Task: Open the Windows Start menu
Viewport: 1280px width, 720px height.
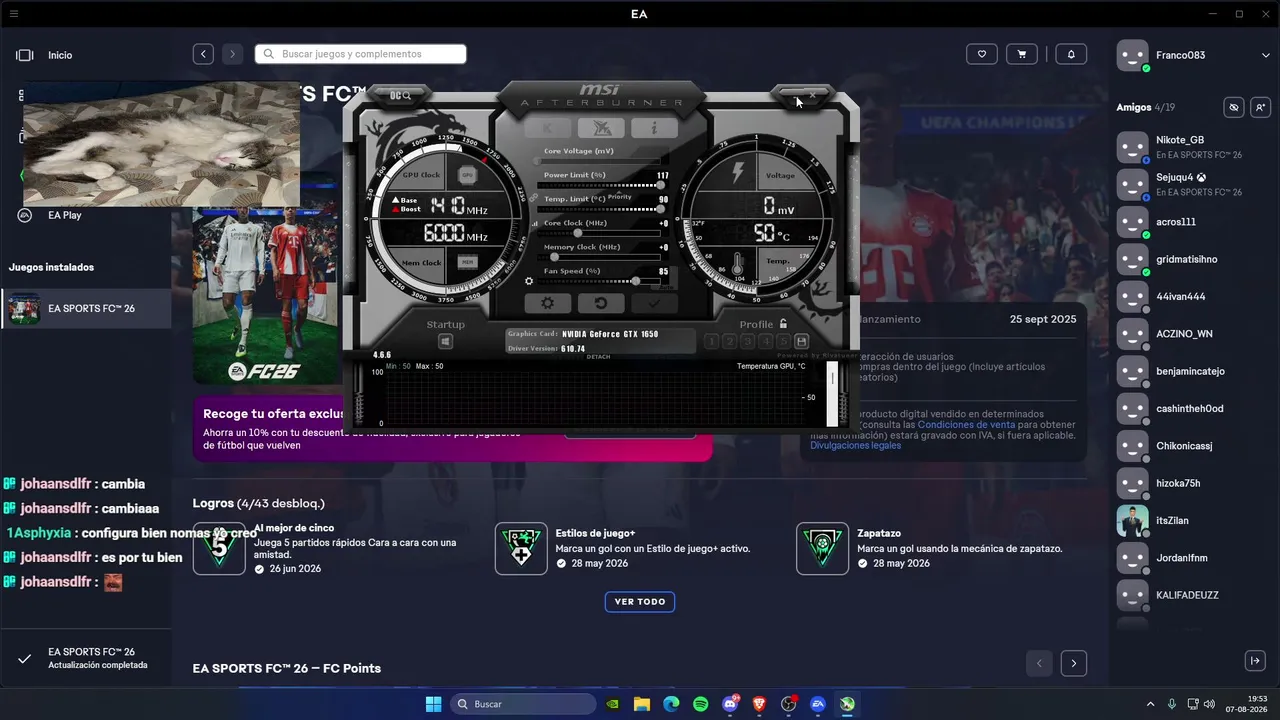Action: (x=433, y=704)
